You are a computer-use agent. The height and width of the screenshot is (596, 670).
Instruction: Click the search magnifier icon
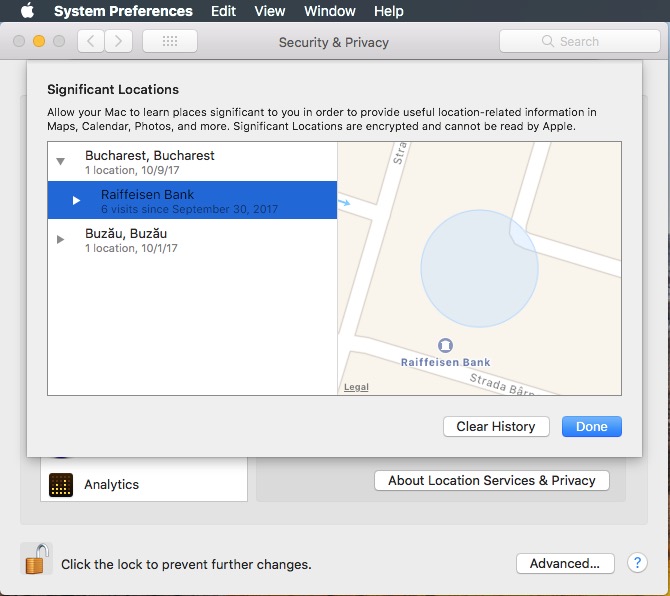547,41
